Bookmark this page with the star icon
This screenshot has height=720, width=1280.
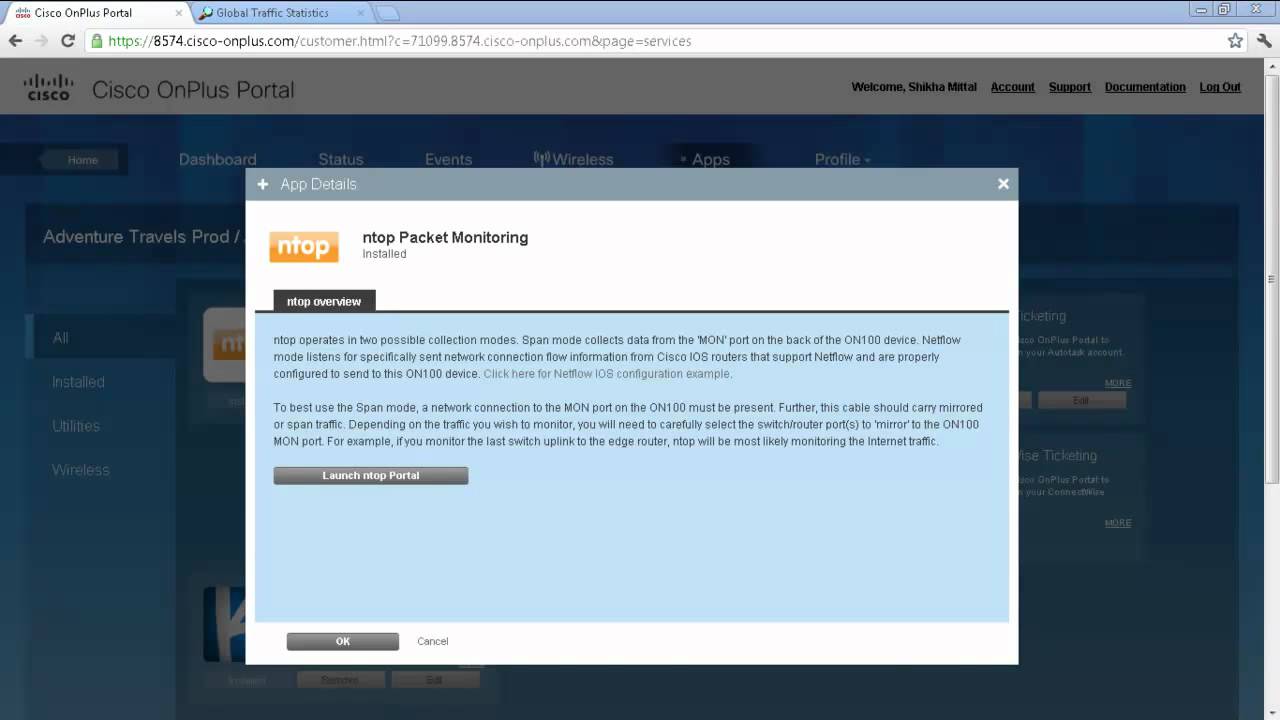(1235, 41)
